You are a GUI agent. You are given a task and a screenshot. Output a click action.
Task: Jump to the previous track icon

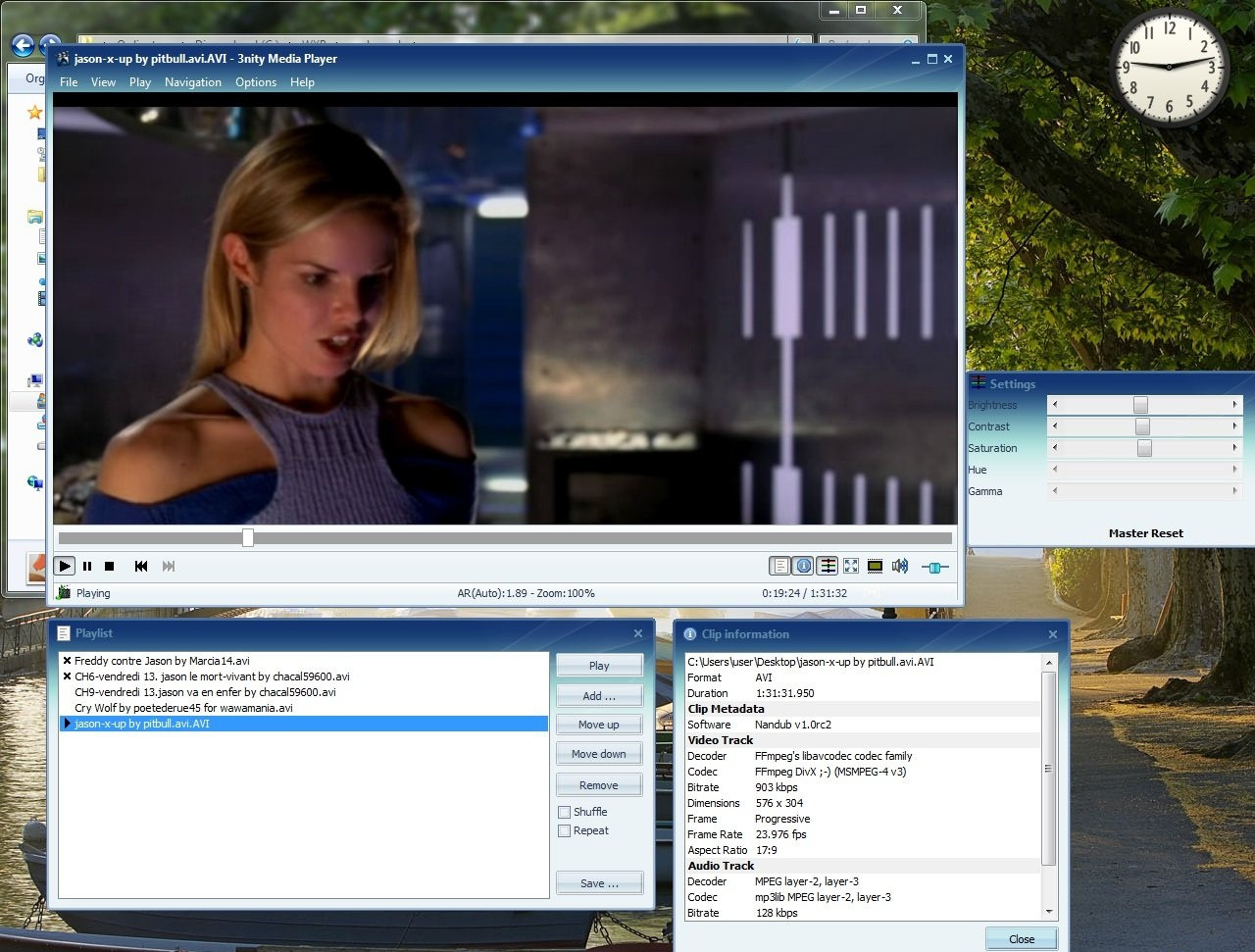tap(141, 566)
